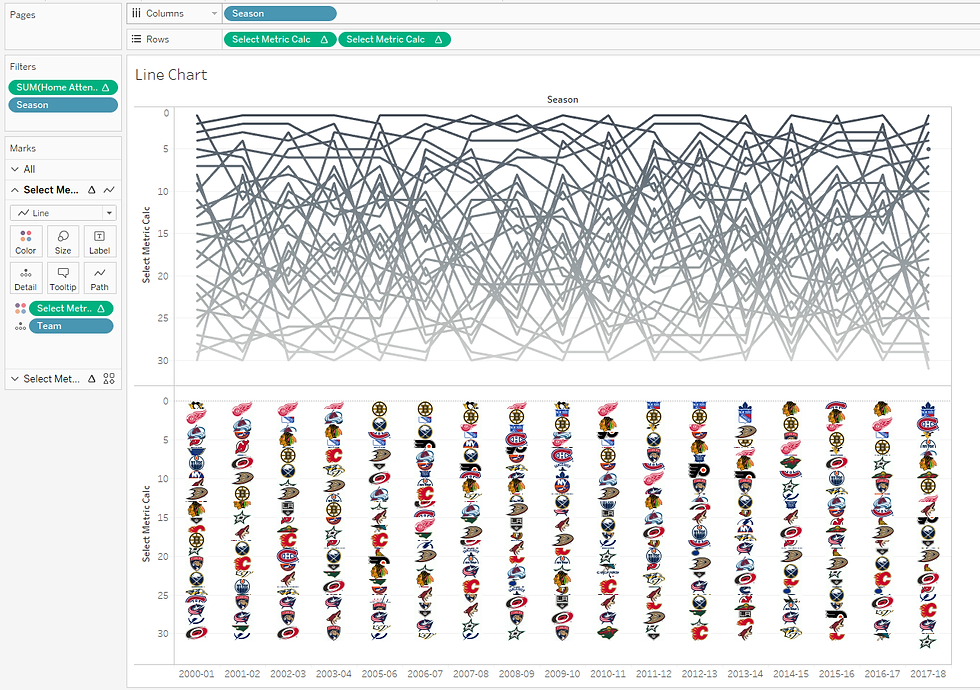Open the Line mark type dropdown

pyautogui.click(x=63, y=213)
